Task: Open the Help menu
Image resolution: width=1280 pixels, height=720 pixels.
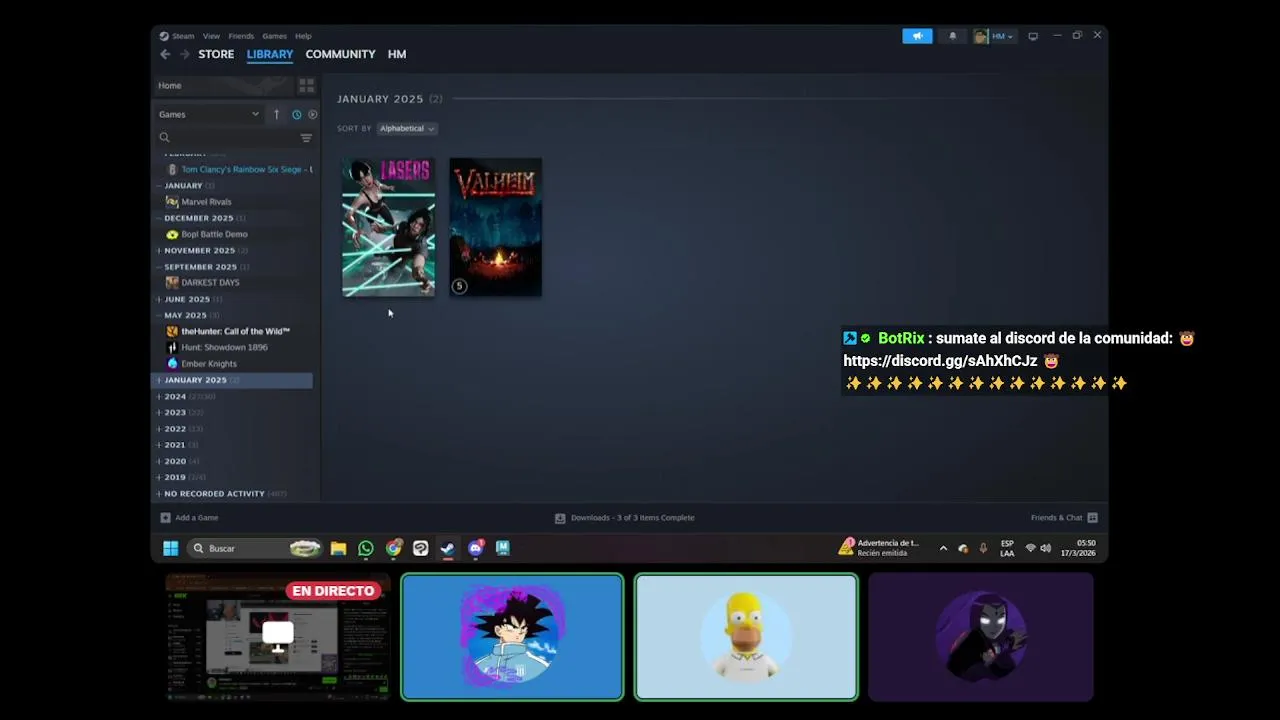Action: 303,36
